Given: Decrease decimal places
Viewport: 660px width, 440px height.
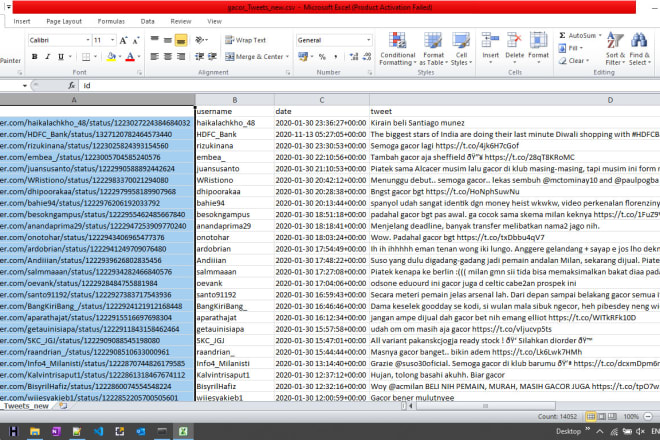Looking at the screenshot, I should tap(367, 56).
